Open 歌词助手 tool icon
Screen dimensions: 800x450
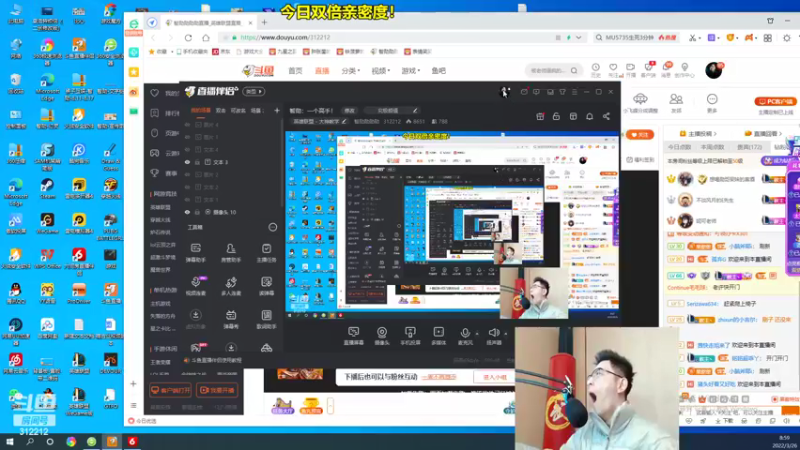(266, 319)
